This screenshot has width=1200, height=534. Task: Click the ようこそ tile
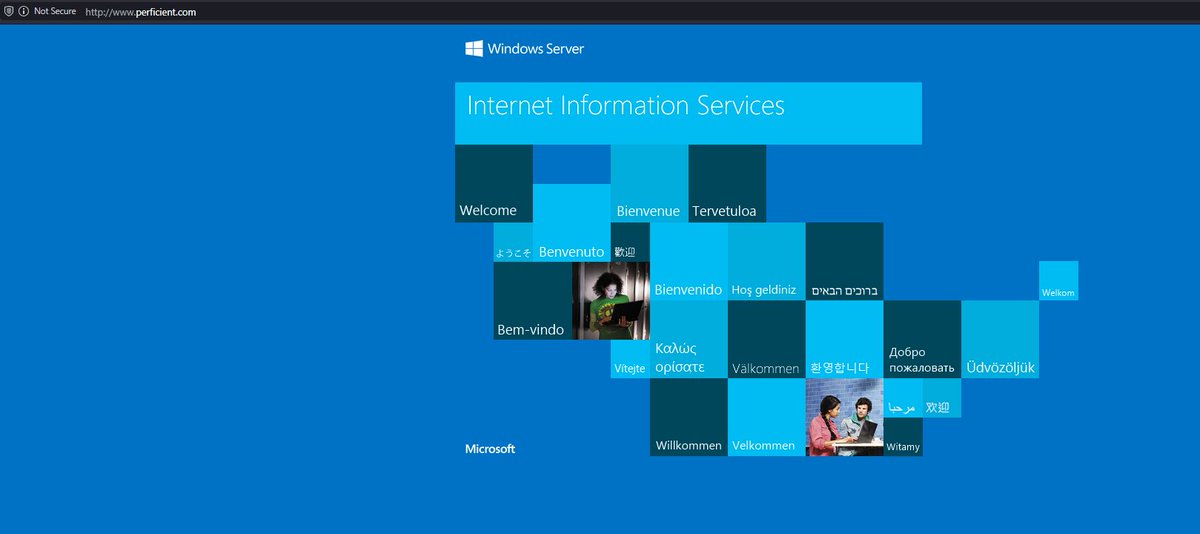point(513,242)
